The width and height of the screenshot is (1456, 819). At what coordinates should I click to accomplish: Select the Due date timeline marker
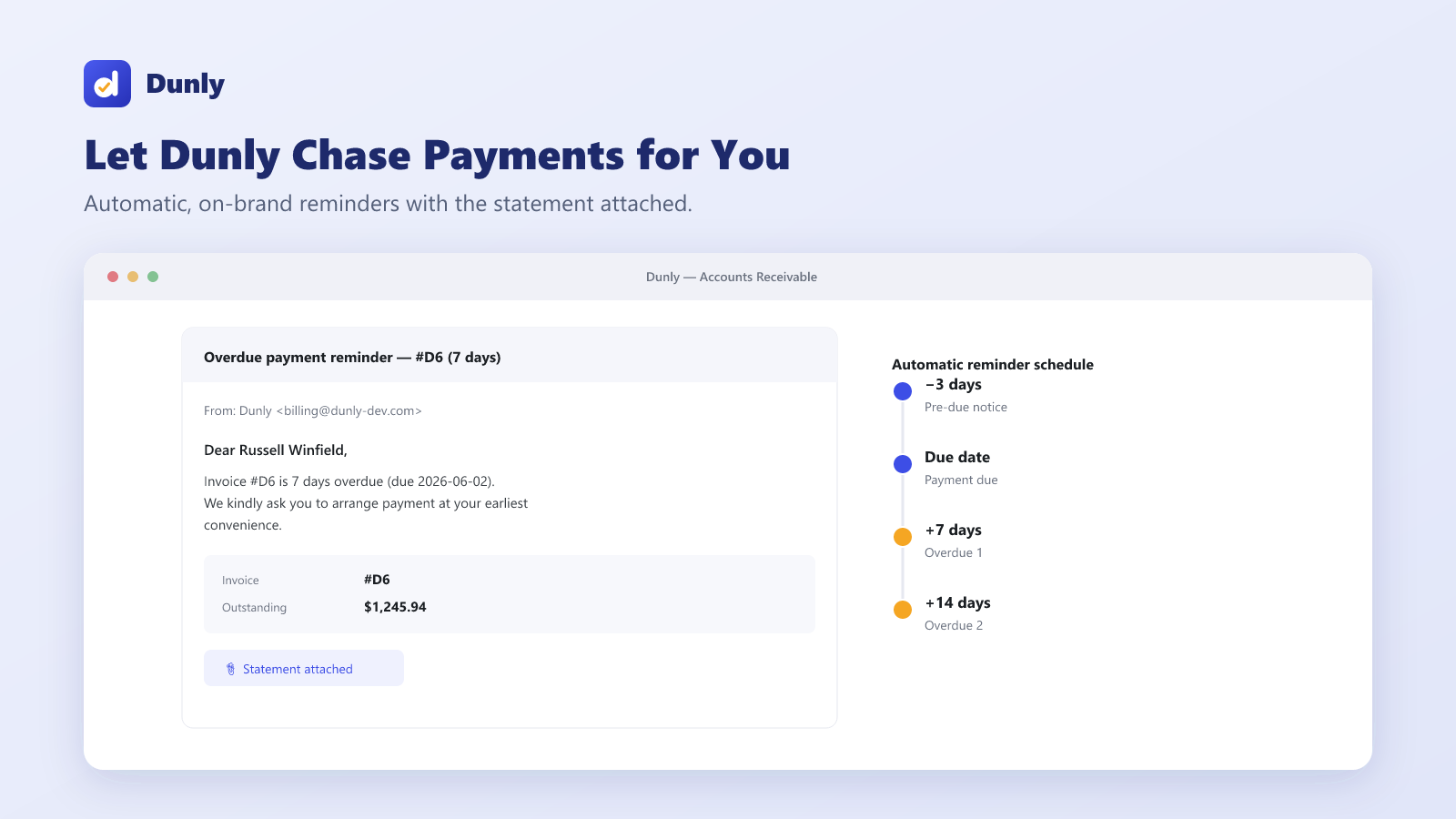[x=903, y=464]
